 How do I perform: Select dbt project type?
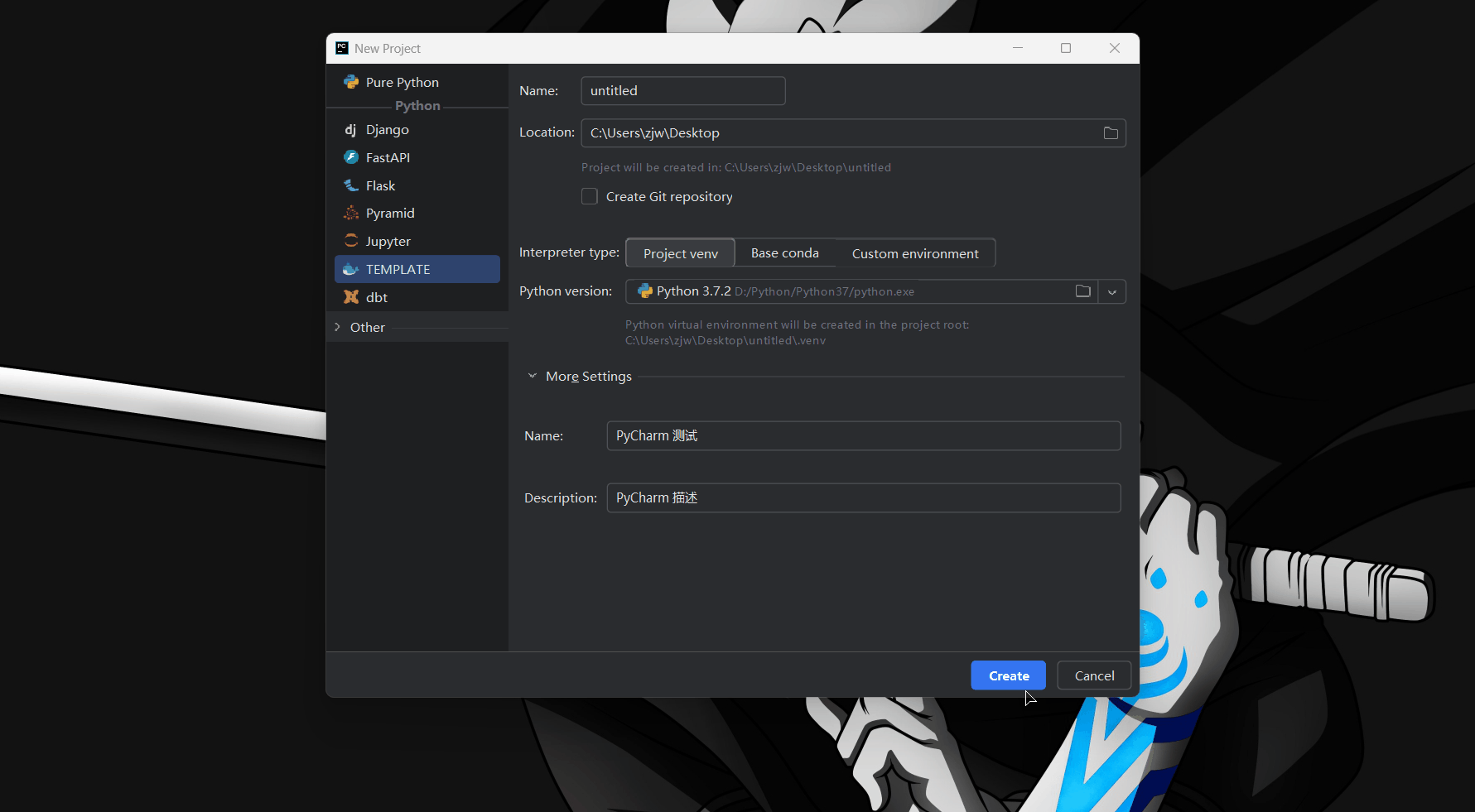click(417, 297)
